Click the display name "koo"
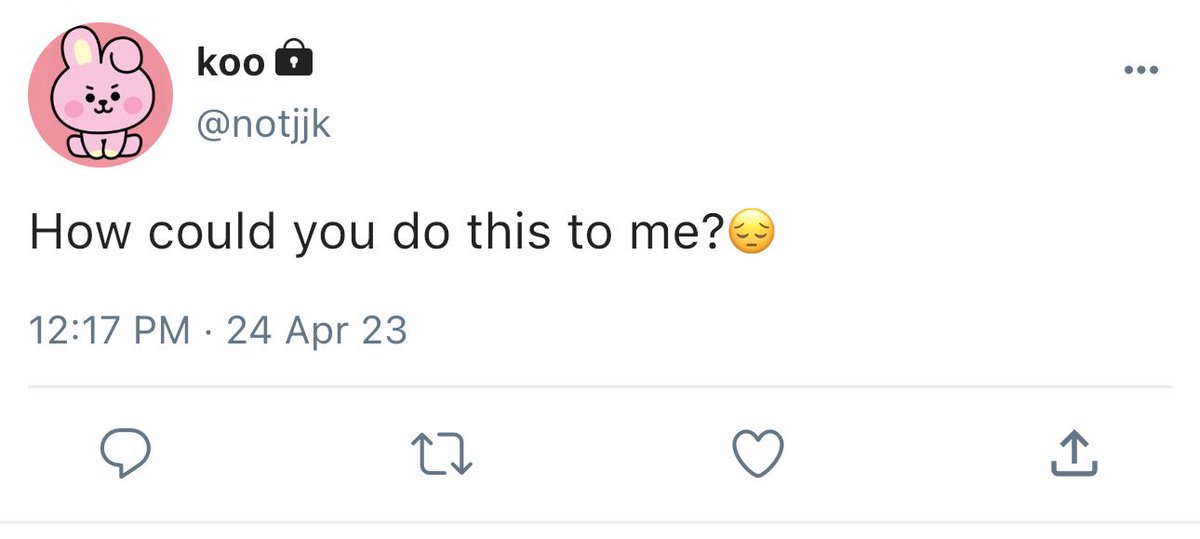The image size is (1200, 539). (x=230, y=63)
